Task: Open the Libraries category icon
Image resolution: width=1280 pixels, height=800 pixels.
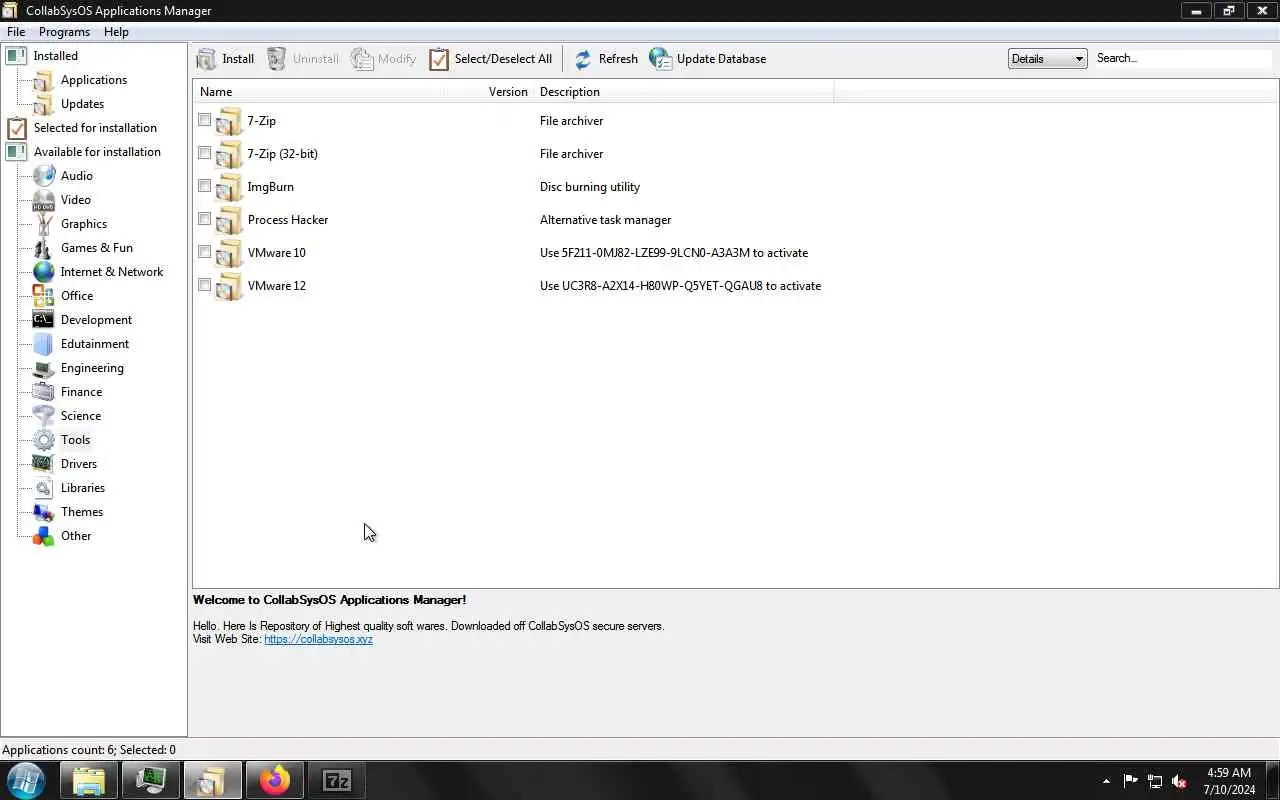Action: coord(44,488)
